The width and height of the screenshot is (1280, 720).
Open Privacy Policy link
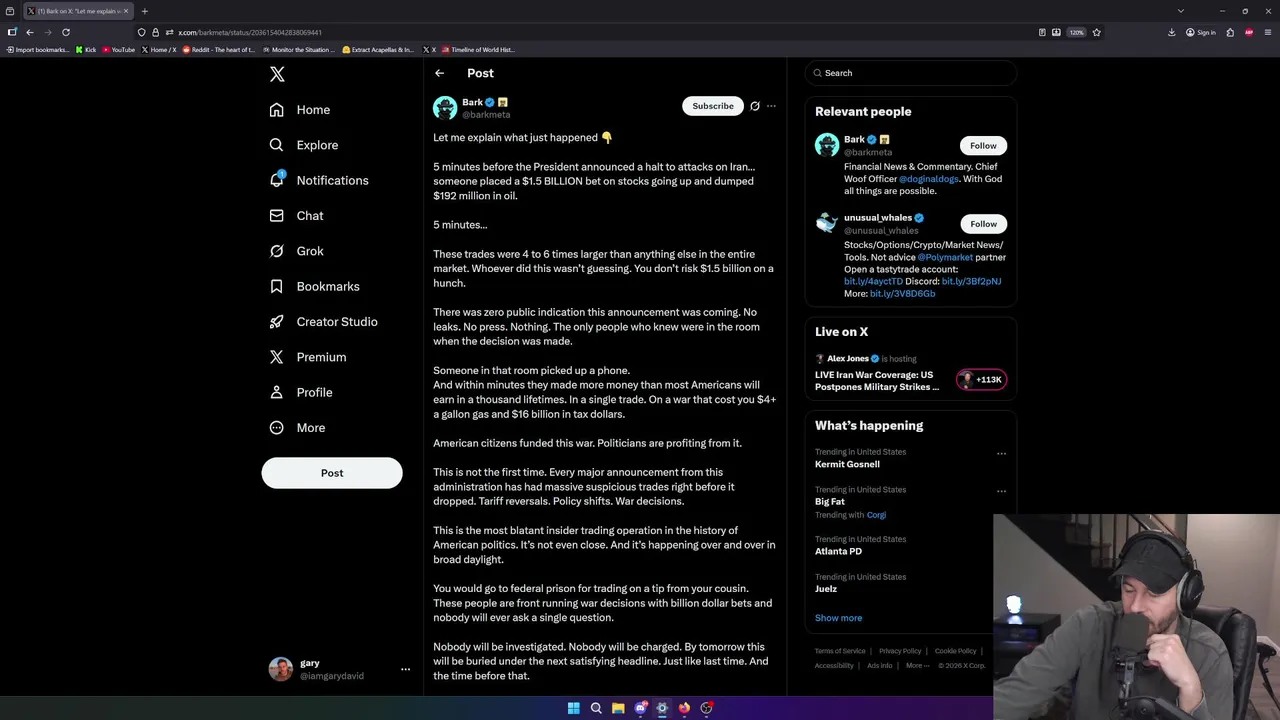click(900, 651)
